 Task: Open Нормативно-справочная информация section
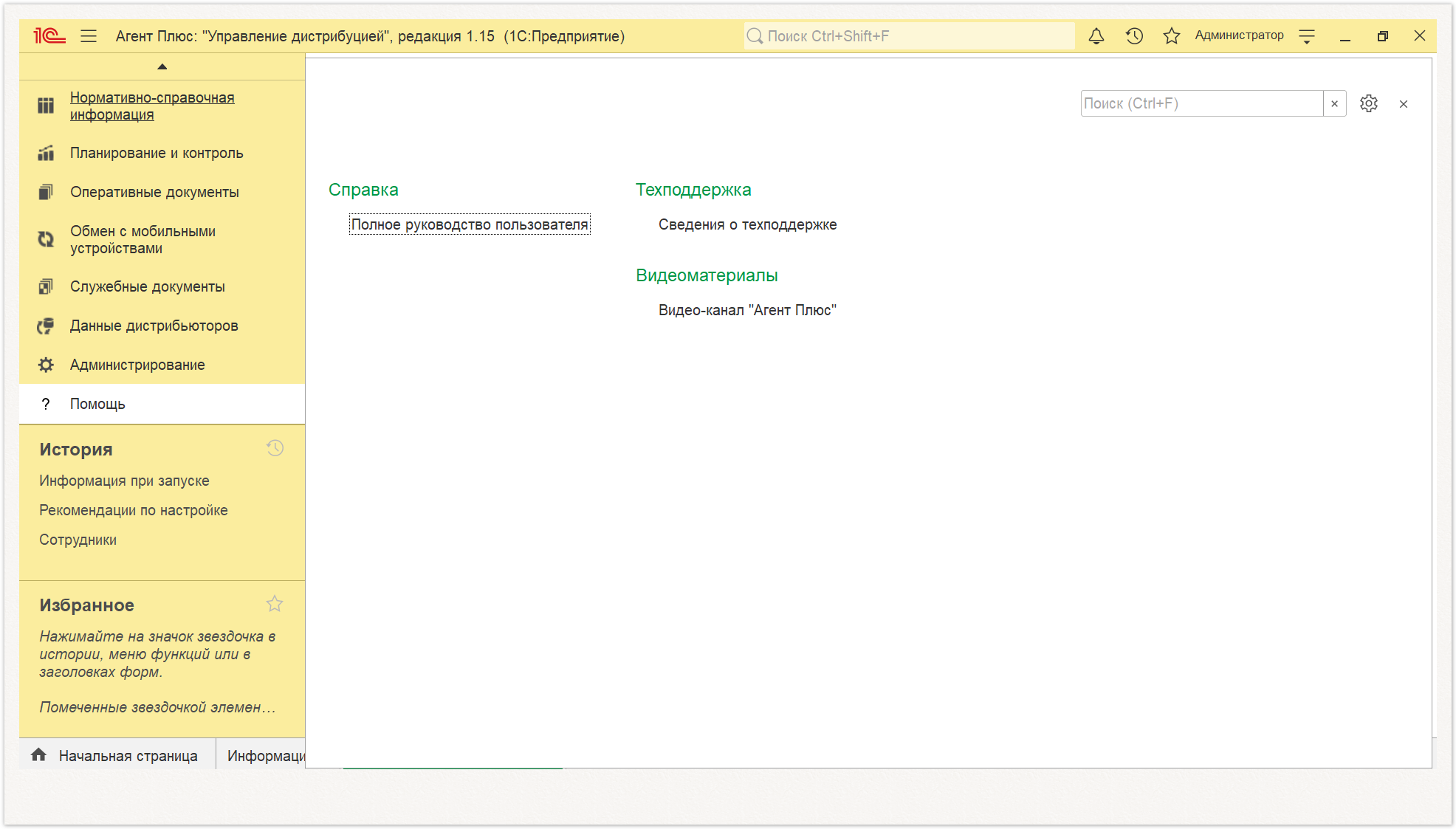152,106
